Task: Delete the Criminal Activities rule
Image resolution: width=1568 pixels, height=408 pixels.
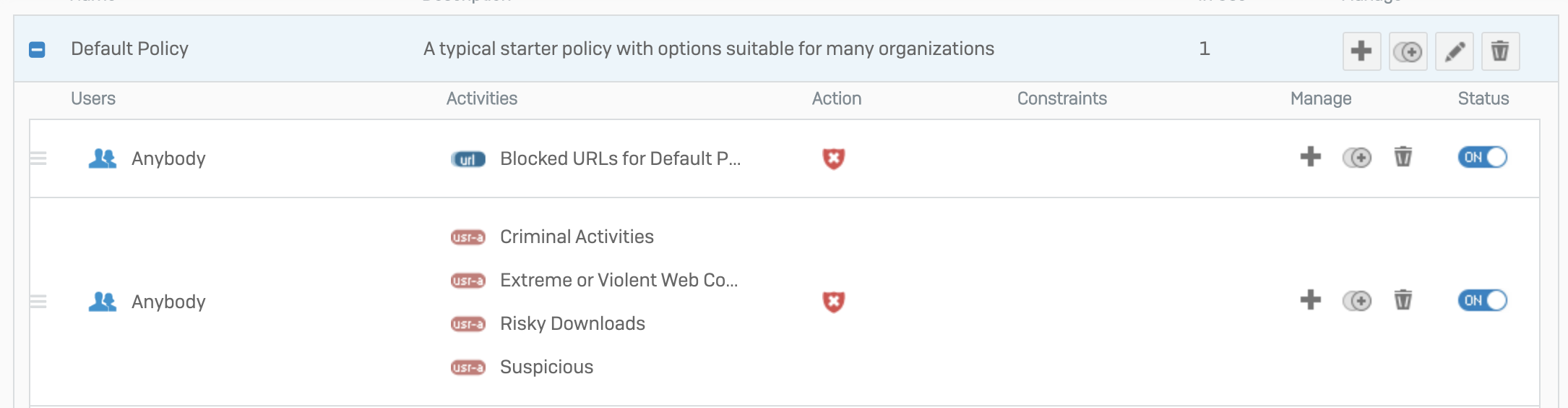Action: pyautogui.click(x=1403, y=300)
